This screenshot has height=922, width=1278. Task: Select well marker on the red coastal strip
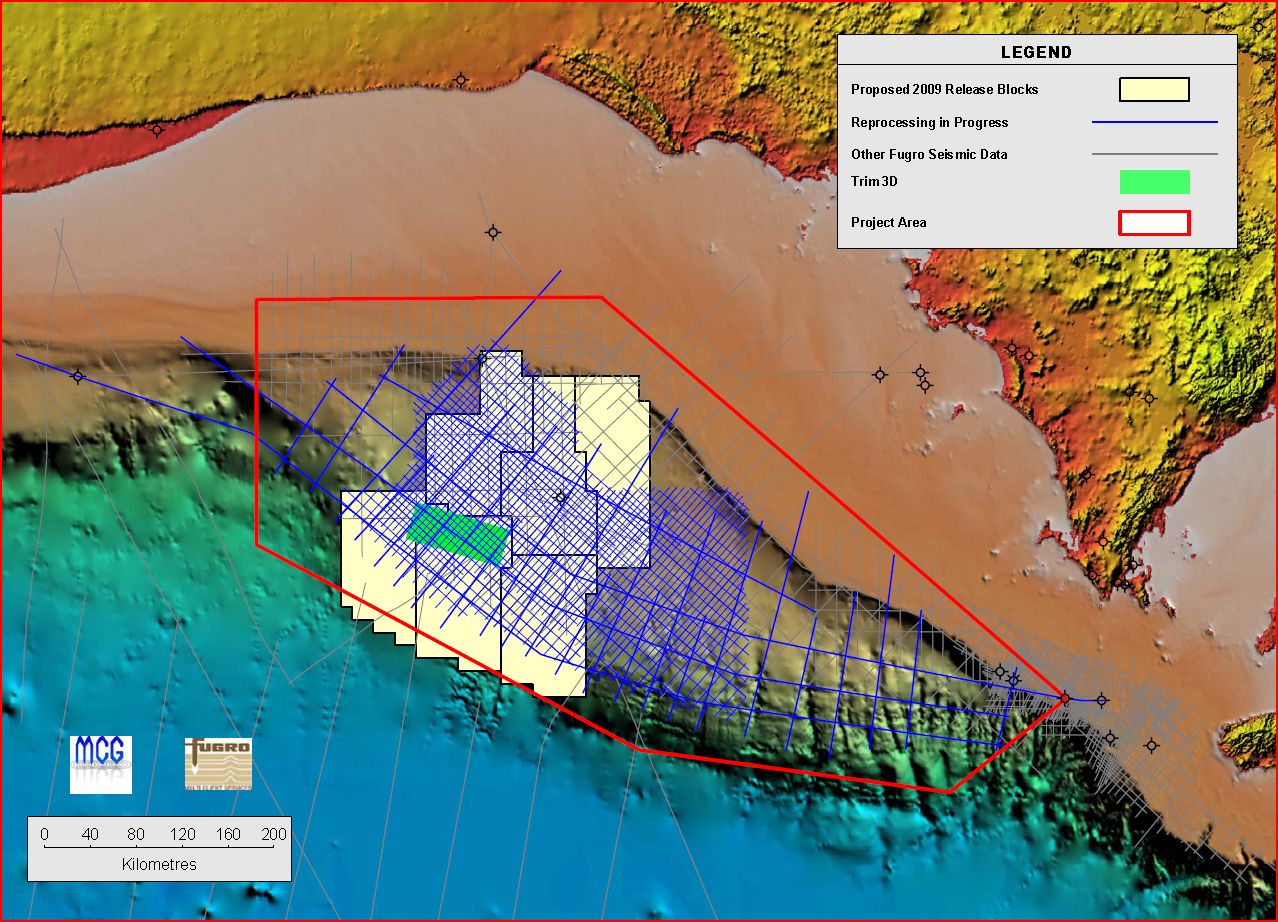point(157,130)
